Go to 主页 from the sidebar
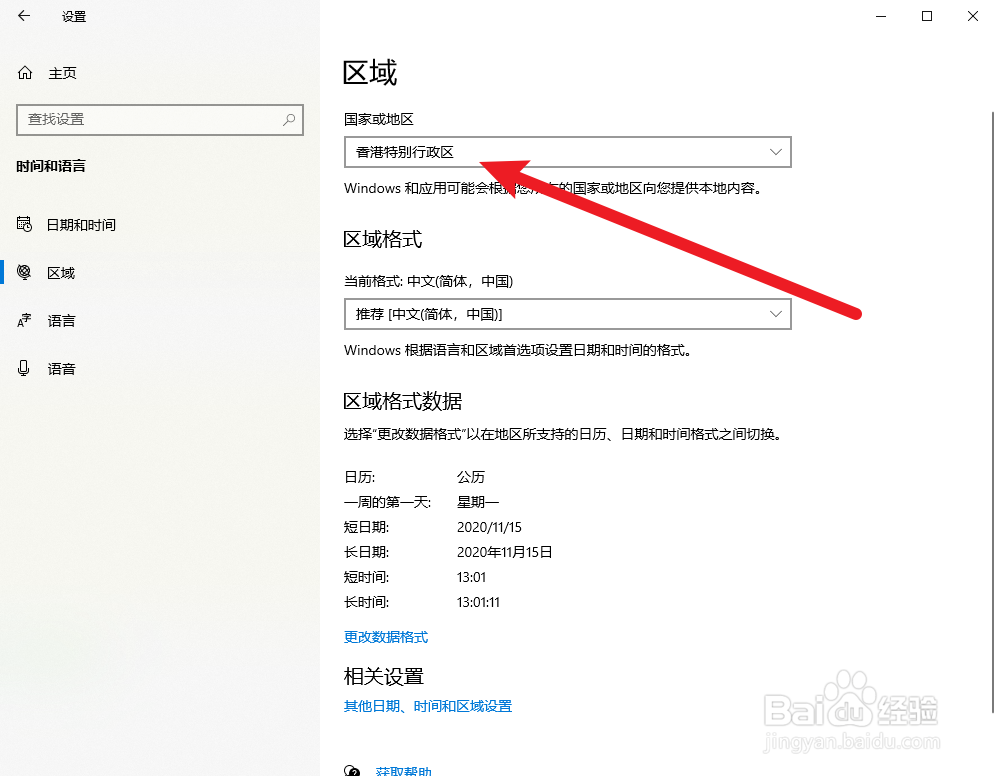The image size is (996, 776). (x=62, y=72)
